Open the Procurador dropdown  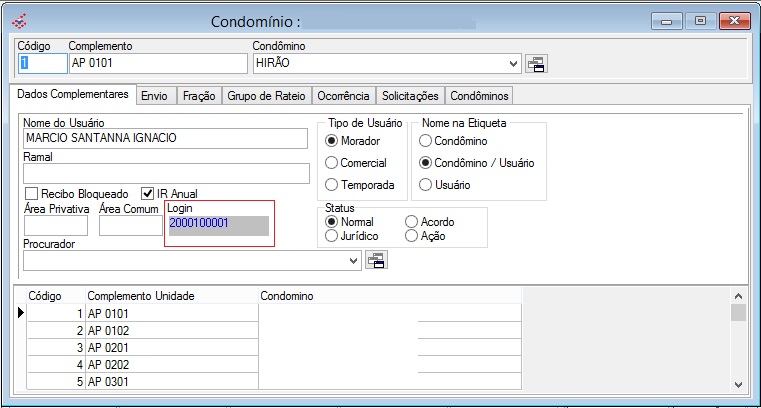tap(354, 260)
